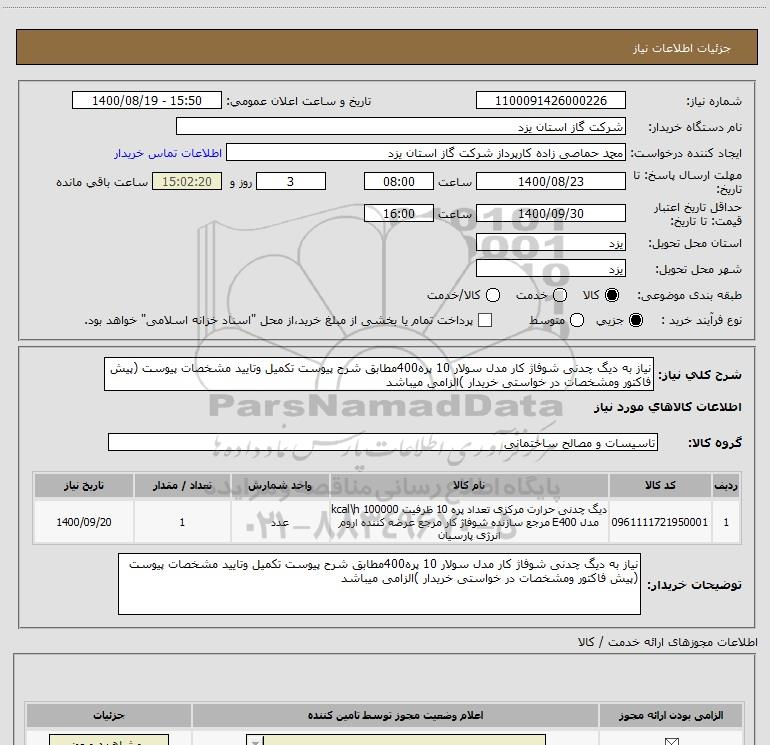Click the product name cell of row 1
Screen dimensions: 770x745
click(469, 522)
